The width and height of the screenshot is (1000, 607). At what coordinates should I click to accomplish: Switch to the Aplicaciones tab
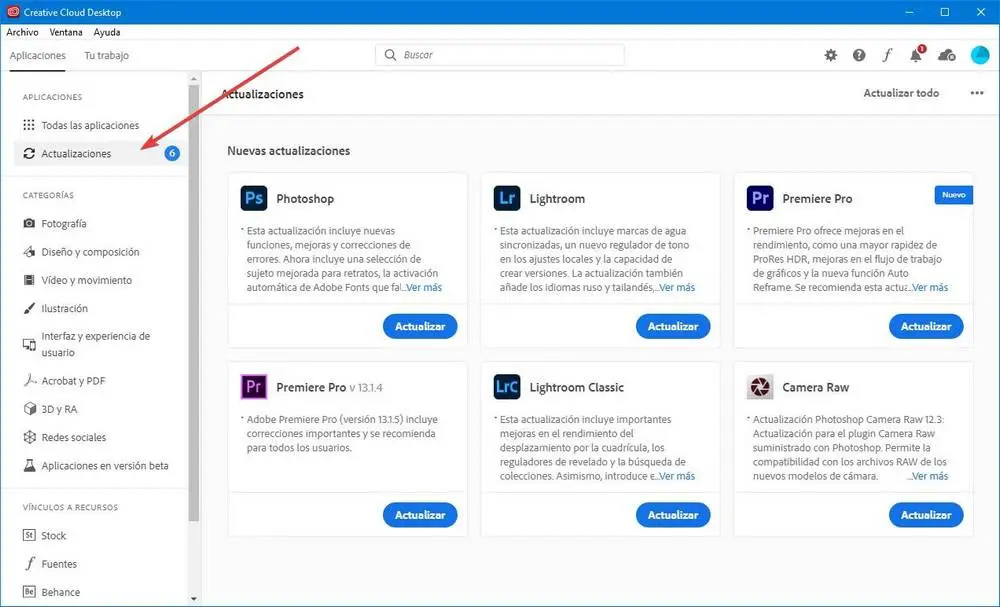click(38, 55)
